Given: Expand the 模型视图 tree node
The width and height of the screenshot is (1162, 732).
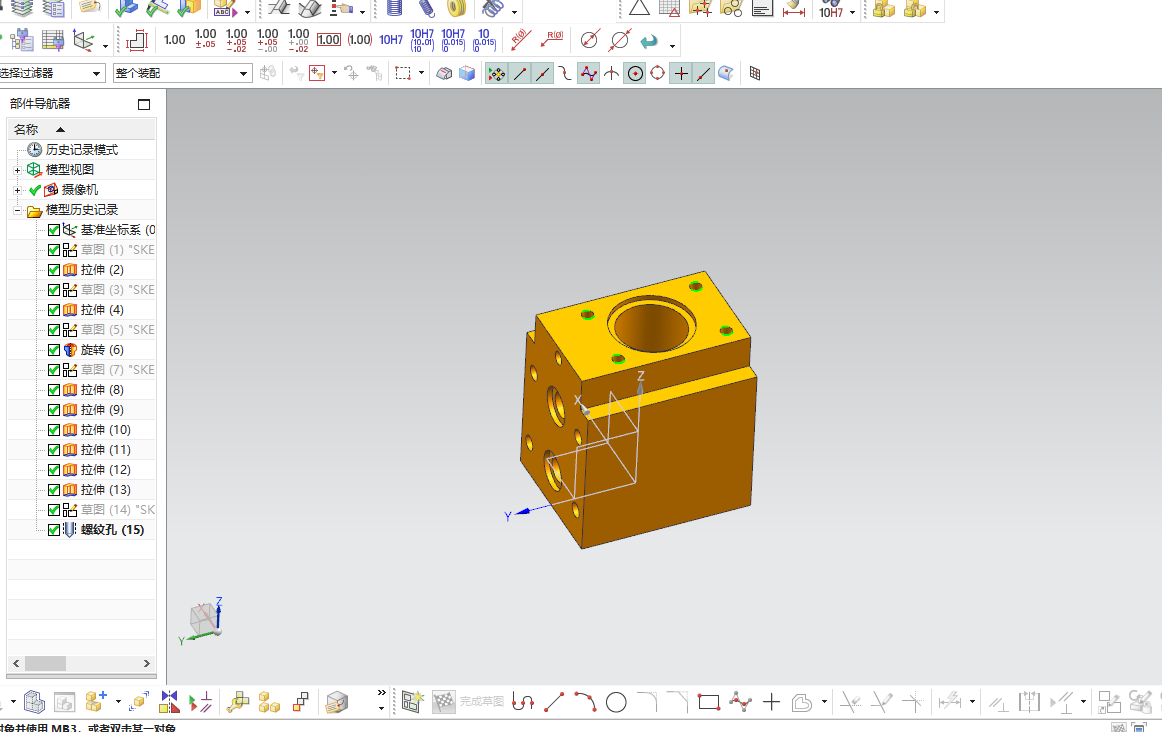Looking at the screenshot, I should tap(17, 170).
